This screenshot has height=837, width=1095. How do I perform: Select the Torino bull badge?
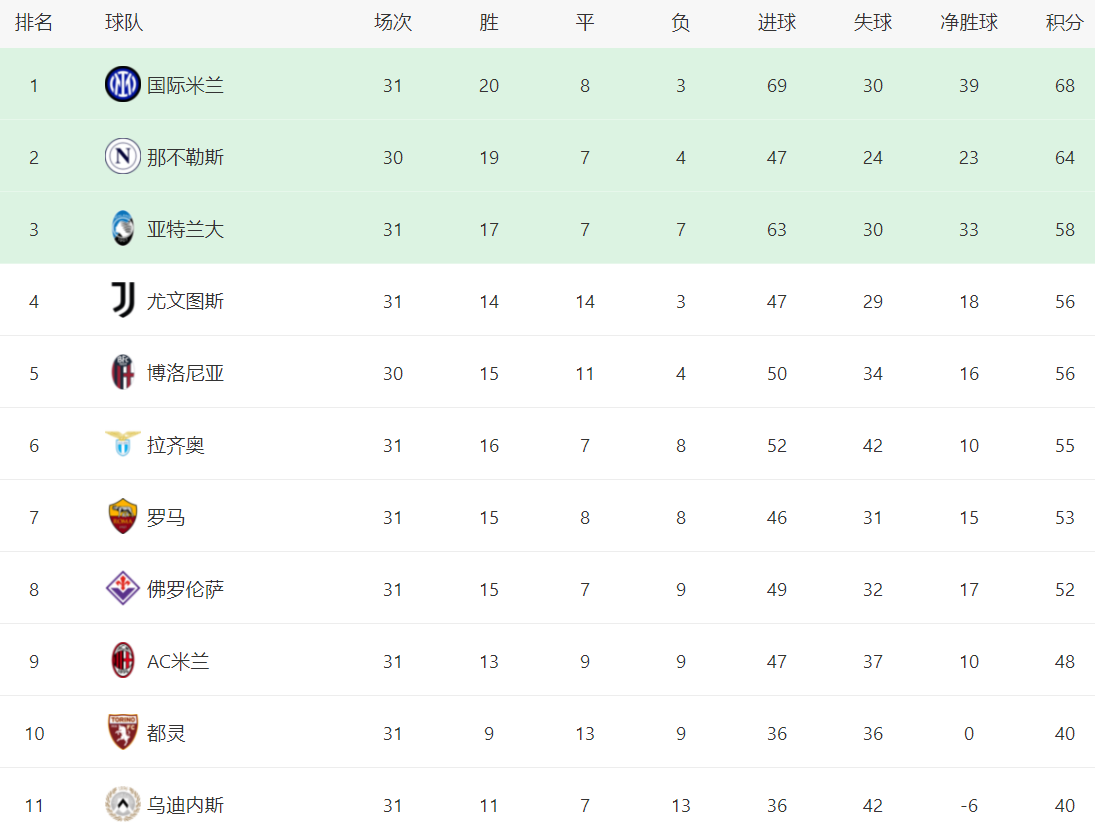[123, 732]
